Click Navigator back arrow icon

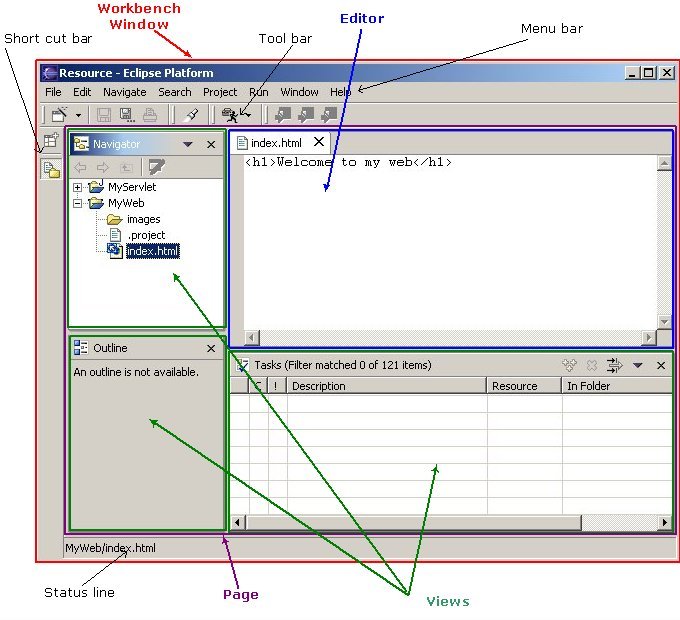pos(81,167)
